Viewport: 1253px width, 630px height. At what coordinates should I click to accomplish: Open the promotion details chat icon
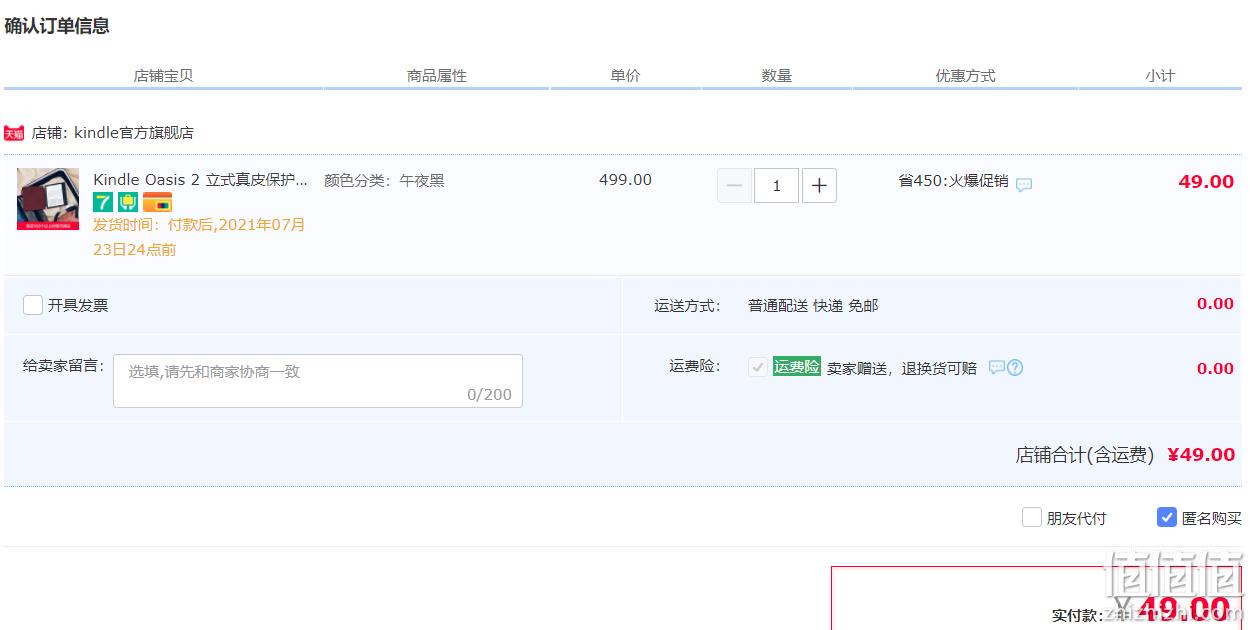tap(1024, 185)
